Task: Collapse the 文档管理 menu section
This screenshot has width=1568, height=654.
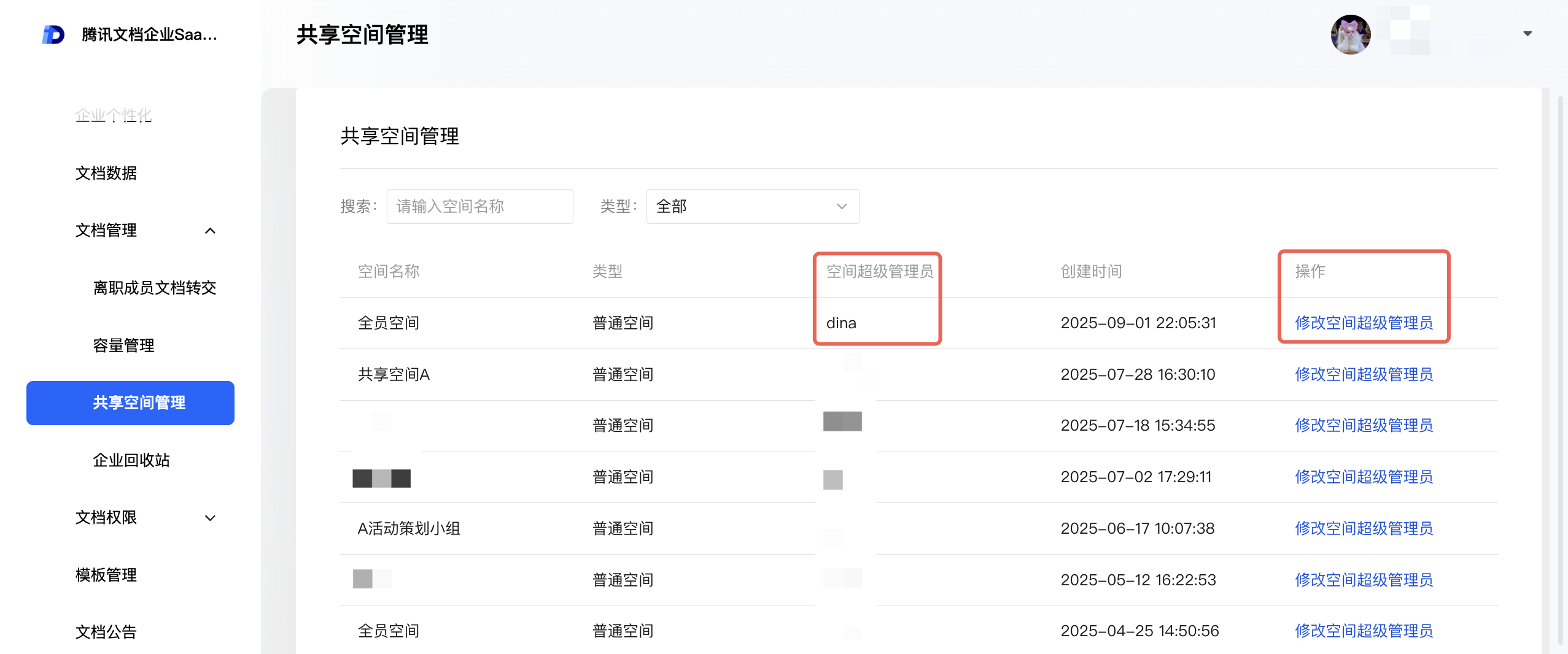Action: (210, 231)
